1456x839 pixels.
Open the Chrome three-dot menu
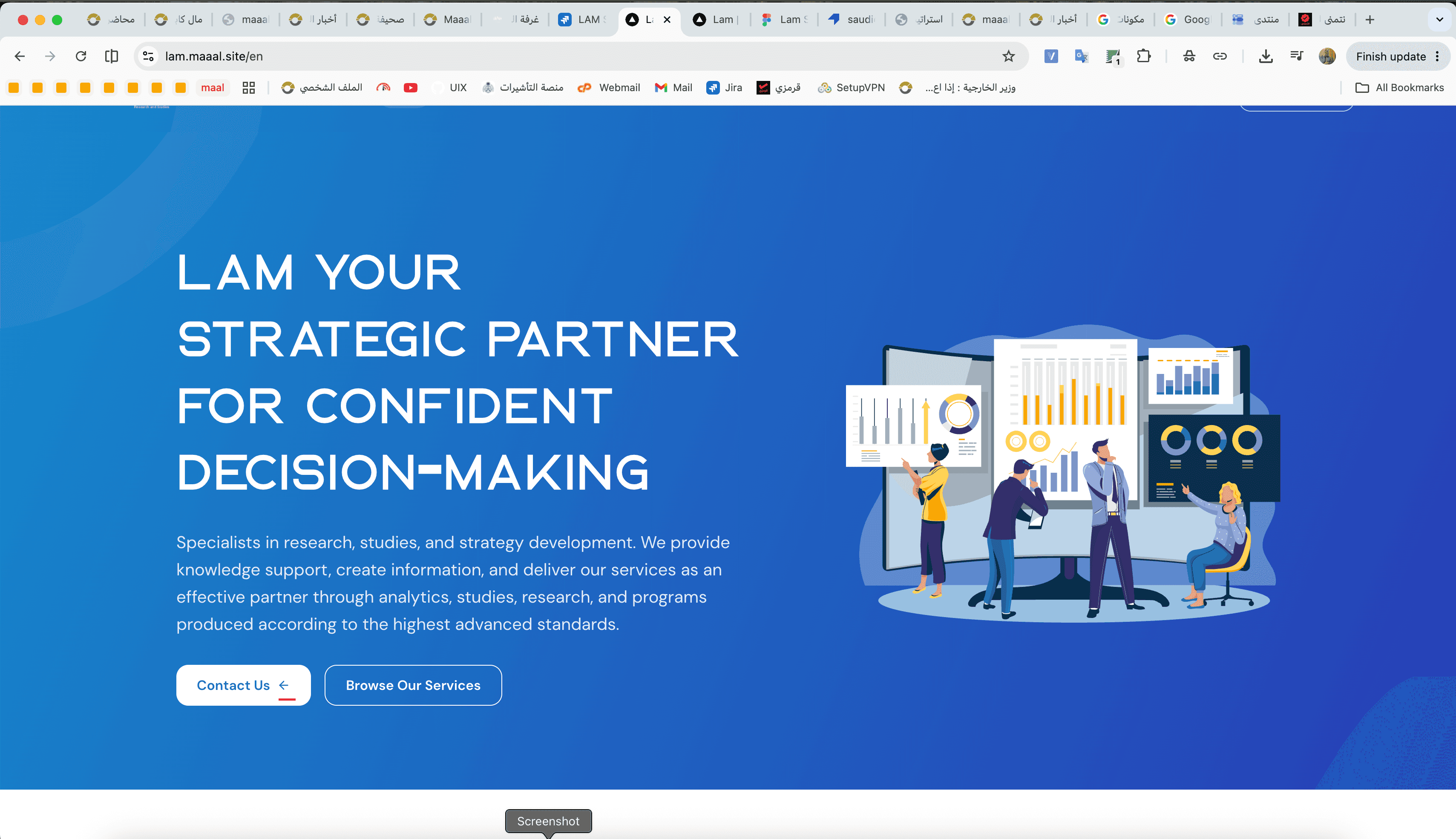[1438, 56]
